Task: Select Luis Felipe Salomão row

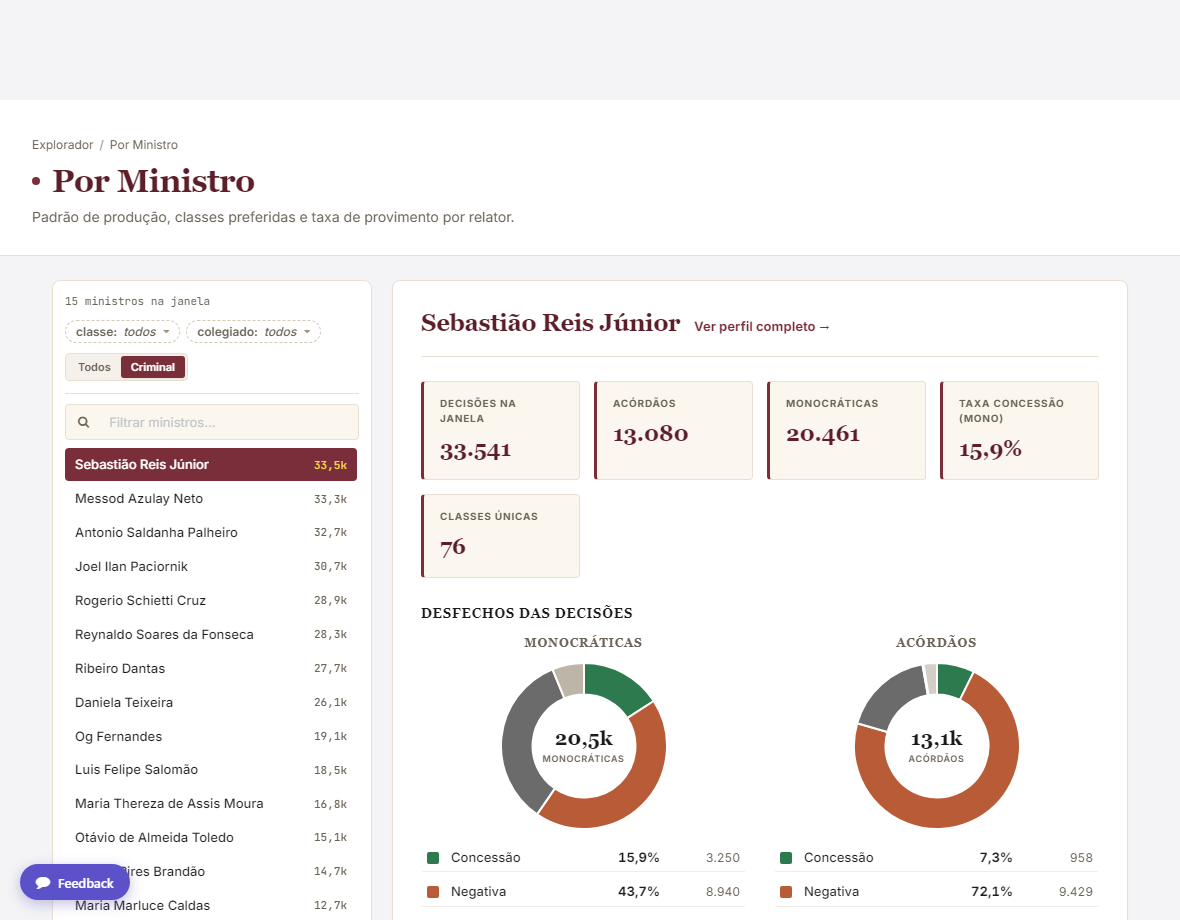Action: coord(211,770)
